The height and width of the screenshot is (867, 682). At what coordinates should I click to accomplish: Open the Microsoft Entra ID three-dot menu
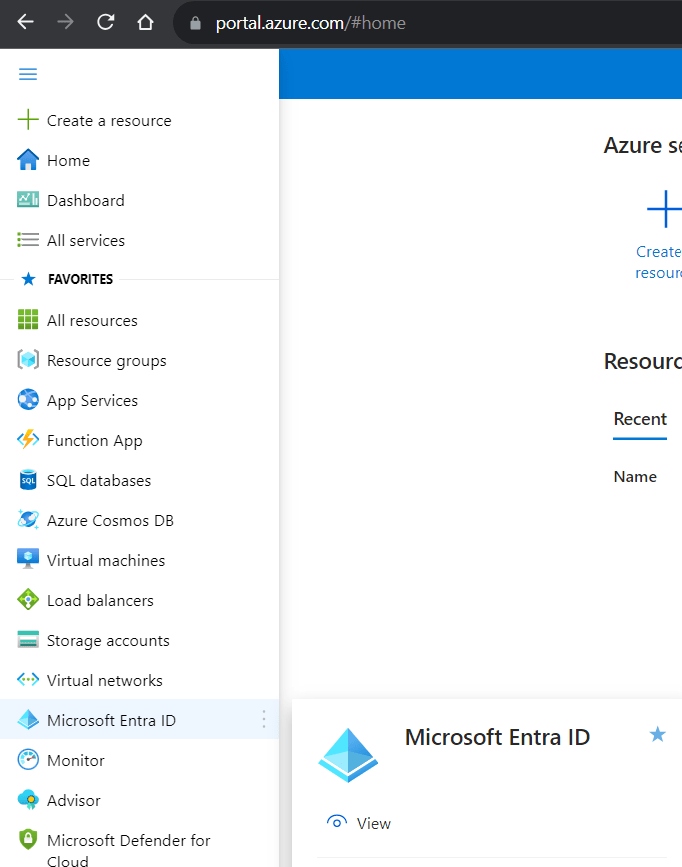click(264, 720)
